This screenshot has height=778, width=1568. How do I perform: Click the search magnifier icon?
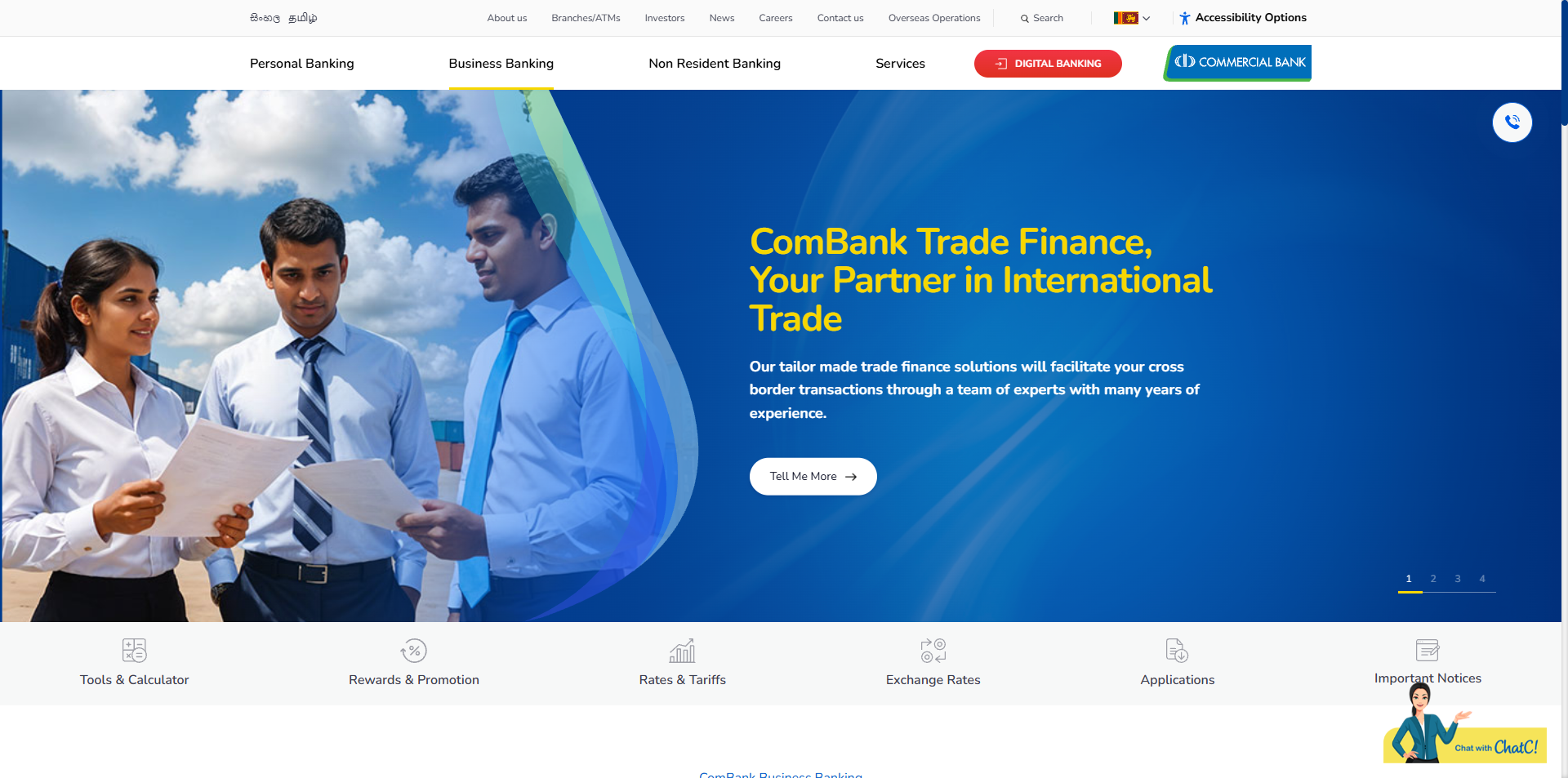click(x=1024, y=18)
